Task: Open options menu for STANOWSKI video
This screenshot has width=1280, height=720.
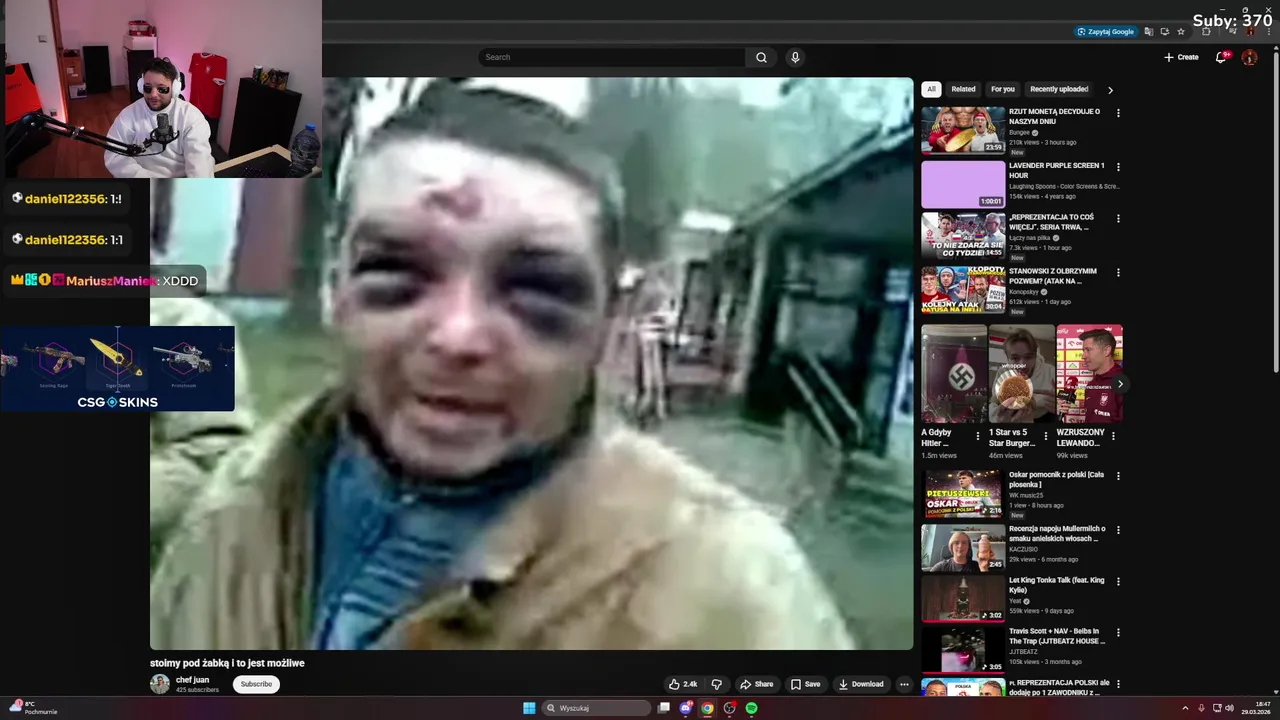Action: [x=1118, y=273]
